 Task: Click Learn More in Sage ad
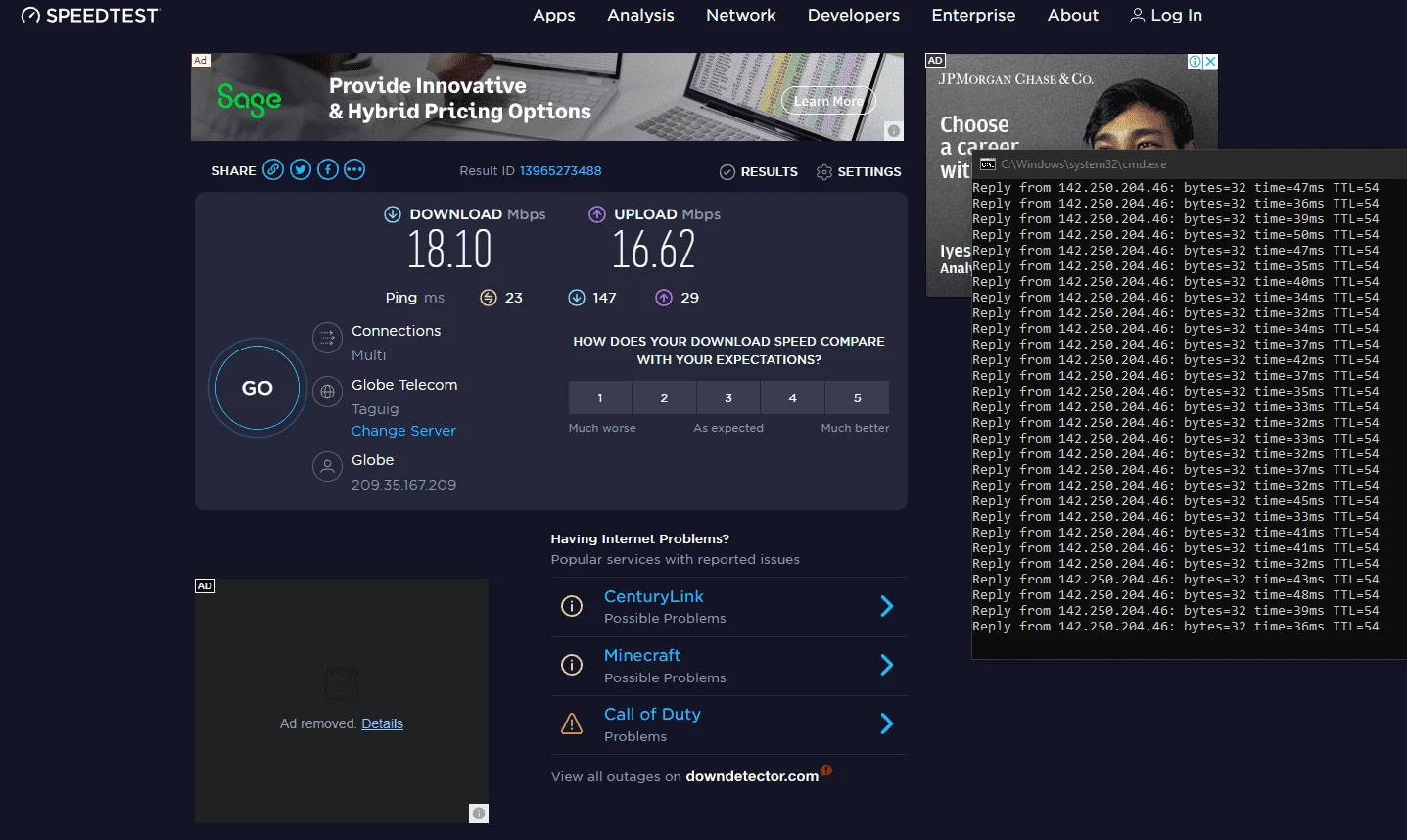pyautogui.click(x=828, y=101)
